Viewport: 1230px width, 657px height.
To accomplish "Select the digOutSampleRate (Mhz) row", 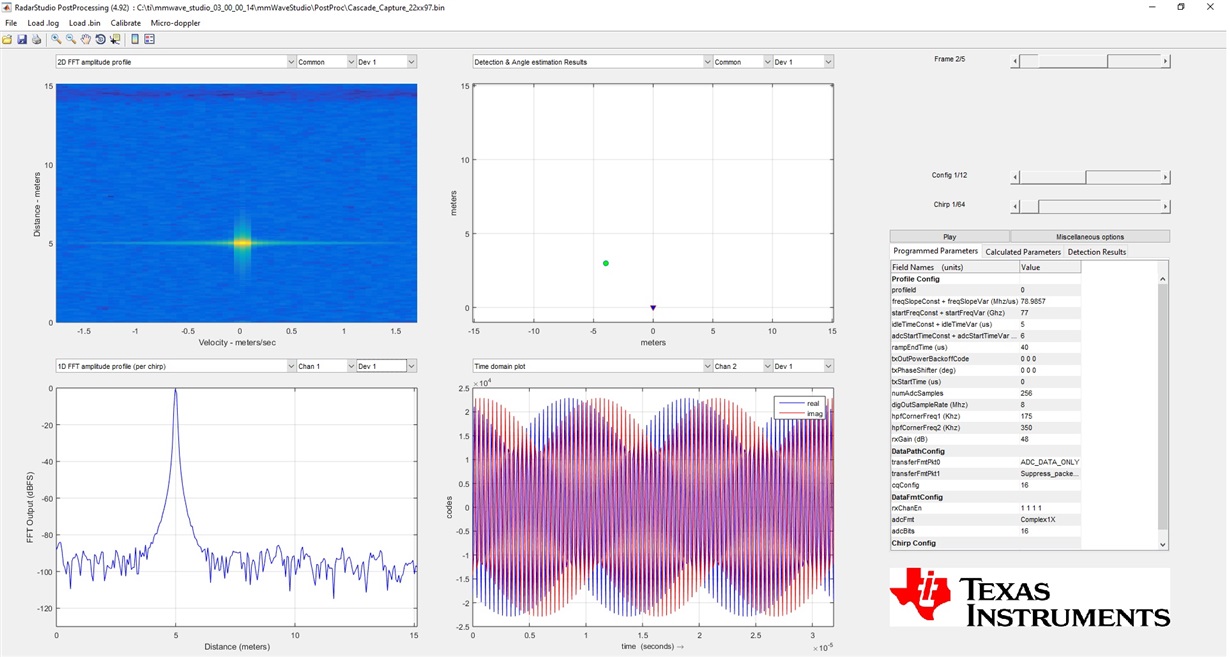I will (x=986, y=405).
